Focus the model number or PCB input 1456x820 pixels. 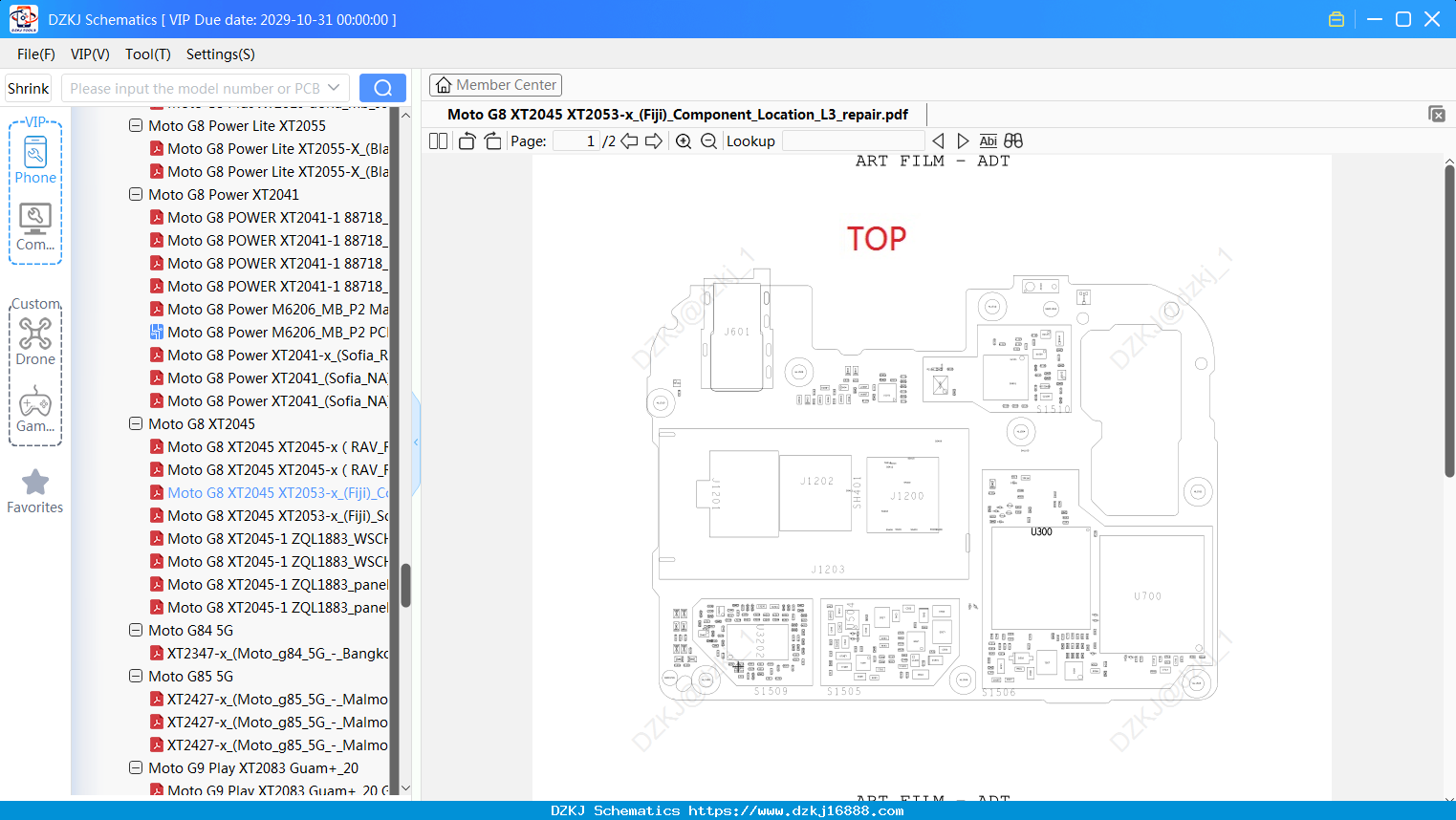195,88
